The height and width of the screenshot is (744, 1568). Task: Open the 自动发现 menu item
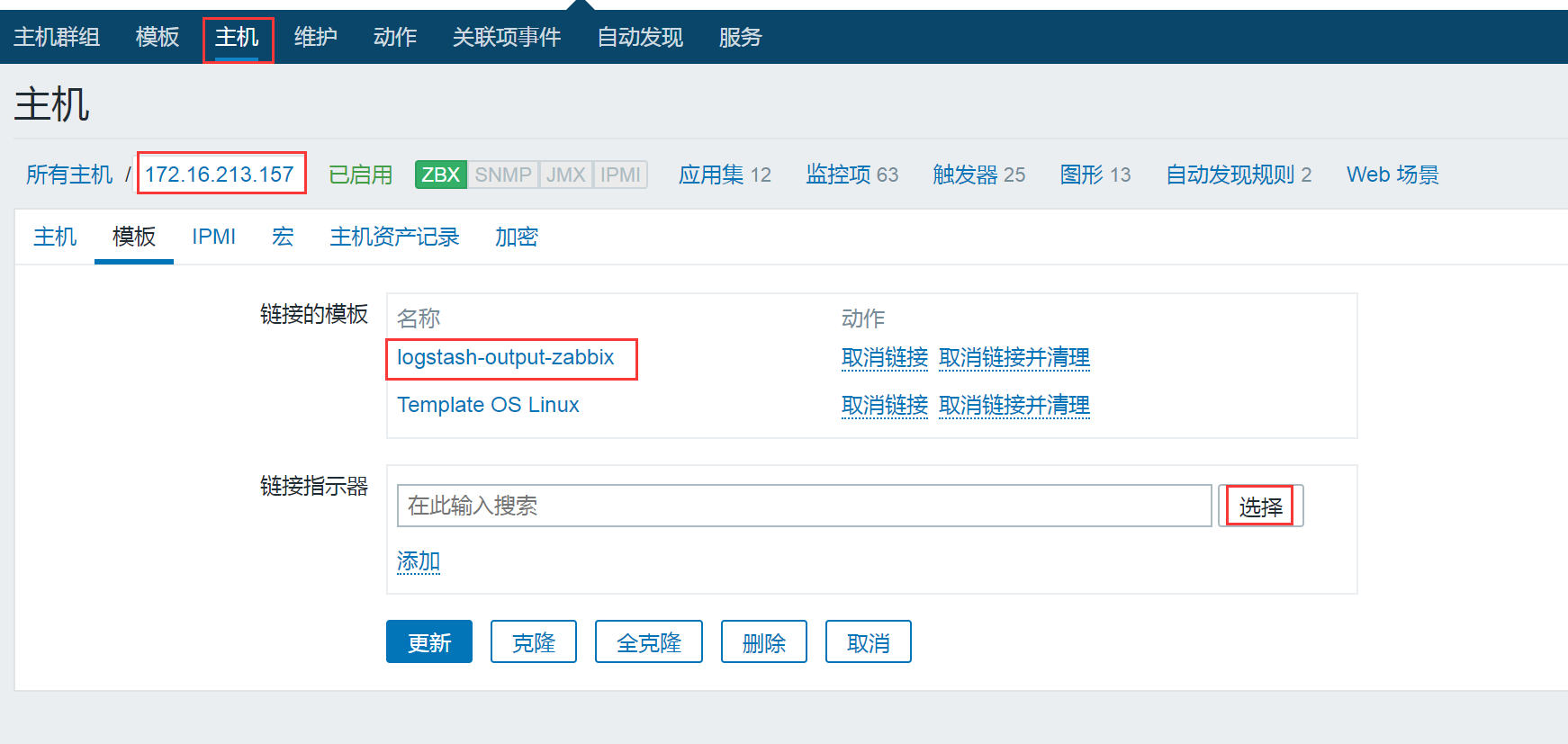point(640,37)
